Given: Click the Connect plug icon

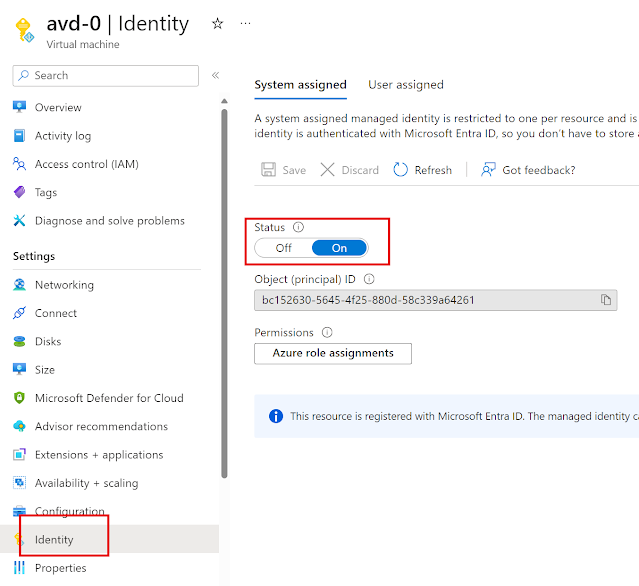Looking at the screenshot, I should pos(19,313).
